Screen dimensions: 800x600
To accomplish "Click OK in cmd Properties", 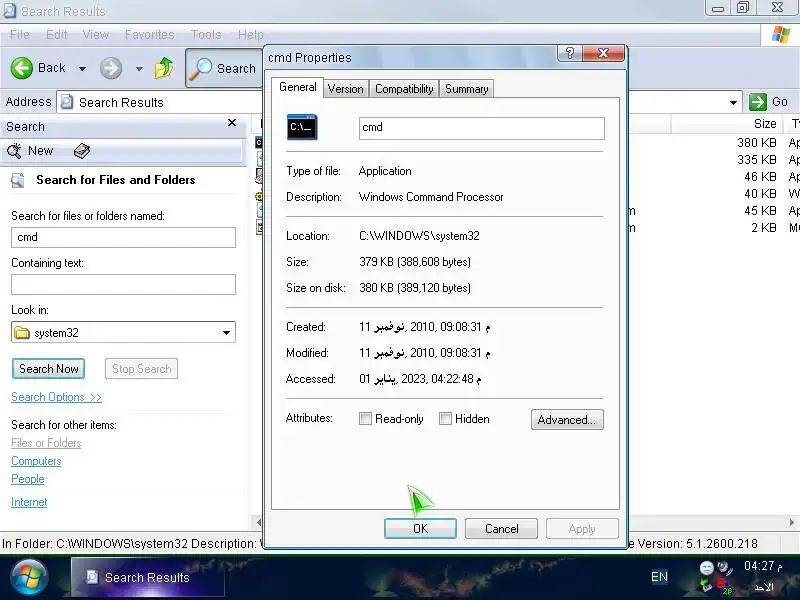I will (420, 529).
